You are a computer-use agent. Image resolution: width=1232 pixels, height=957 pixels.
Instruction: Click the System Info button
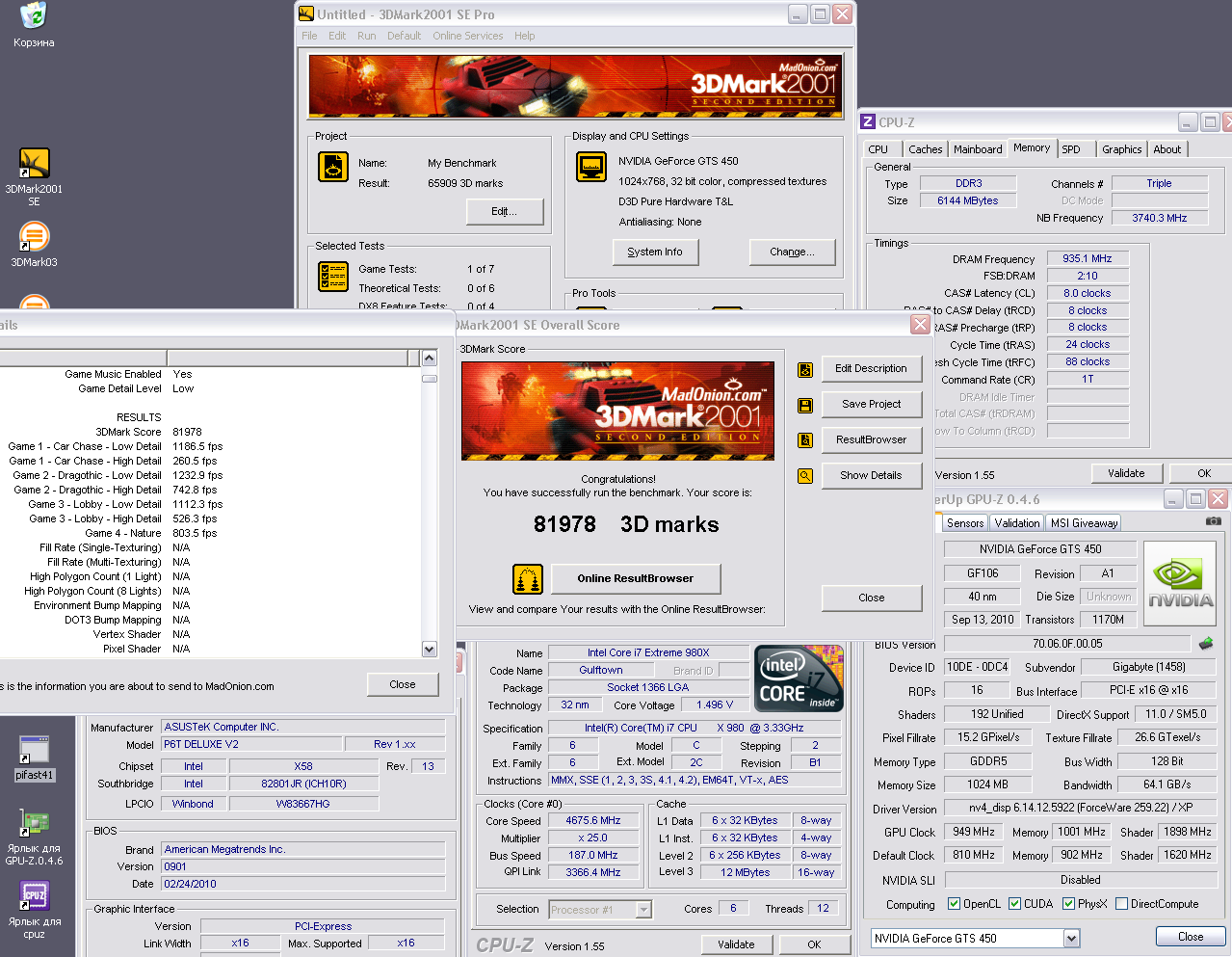click(655, 253)
